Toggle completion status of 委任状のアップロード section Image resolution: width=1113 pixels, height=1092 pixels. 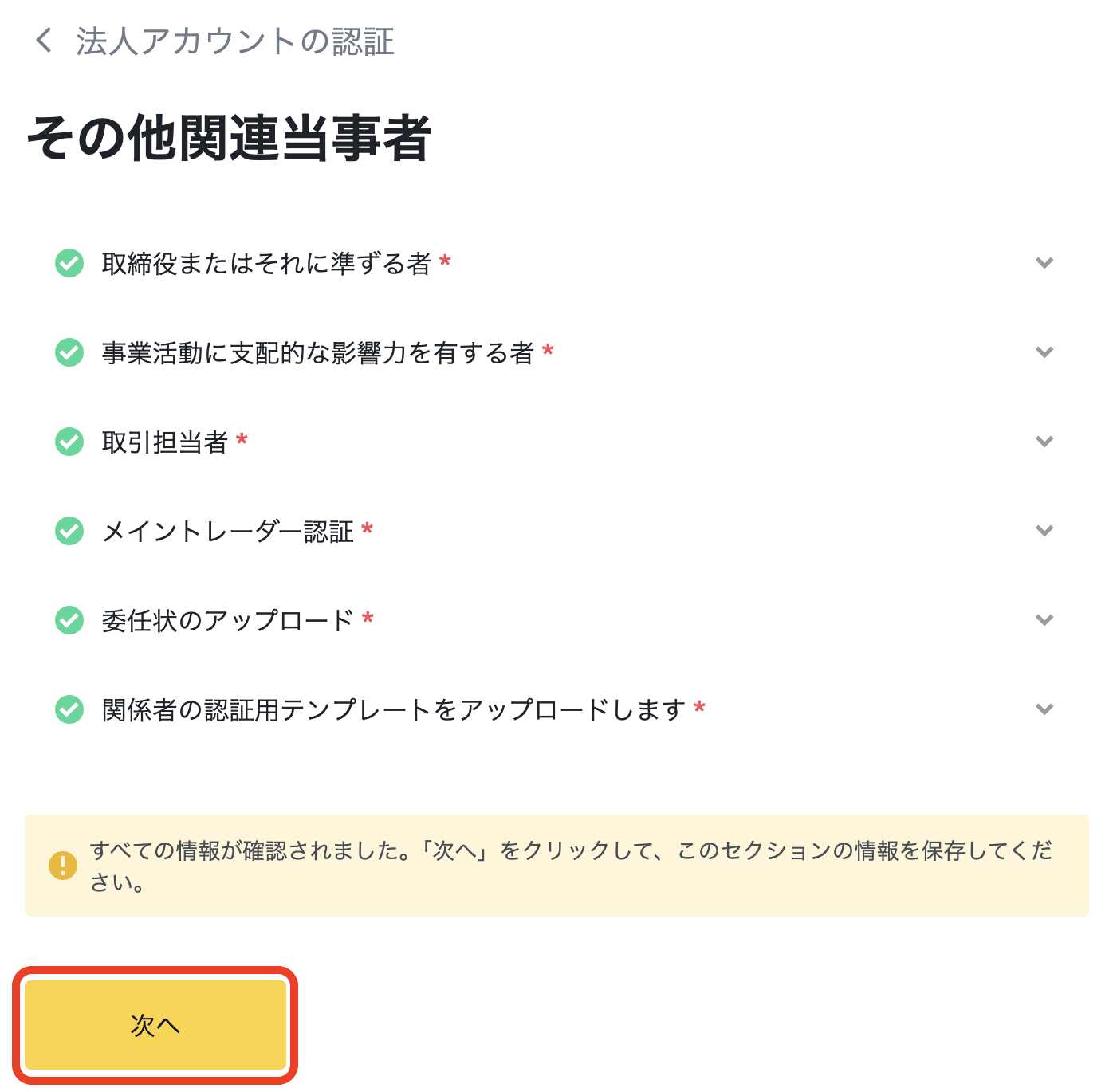[x=69, y=620]
